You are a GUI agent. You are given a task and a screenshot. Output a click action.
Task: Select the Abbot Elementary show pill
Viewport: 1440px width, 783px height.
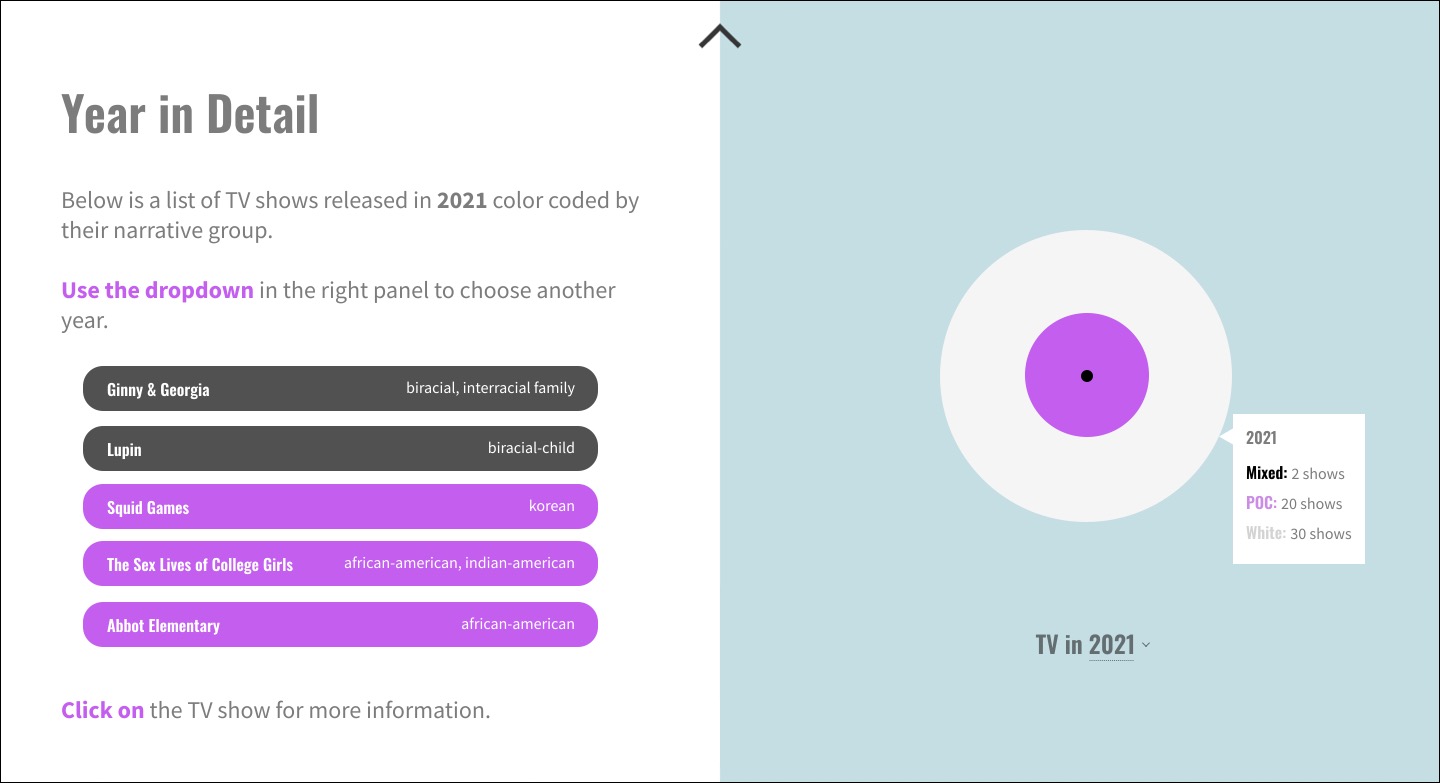[340, 624]
